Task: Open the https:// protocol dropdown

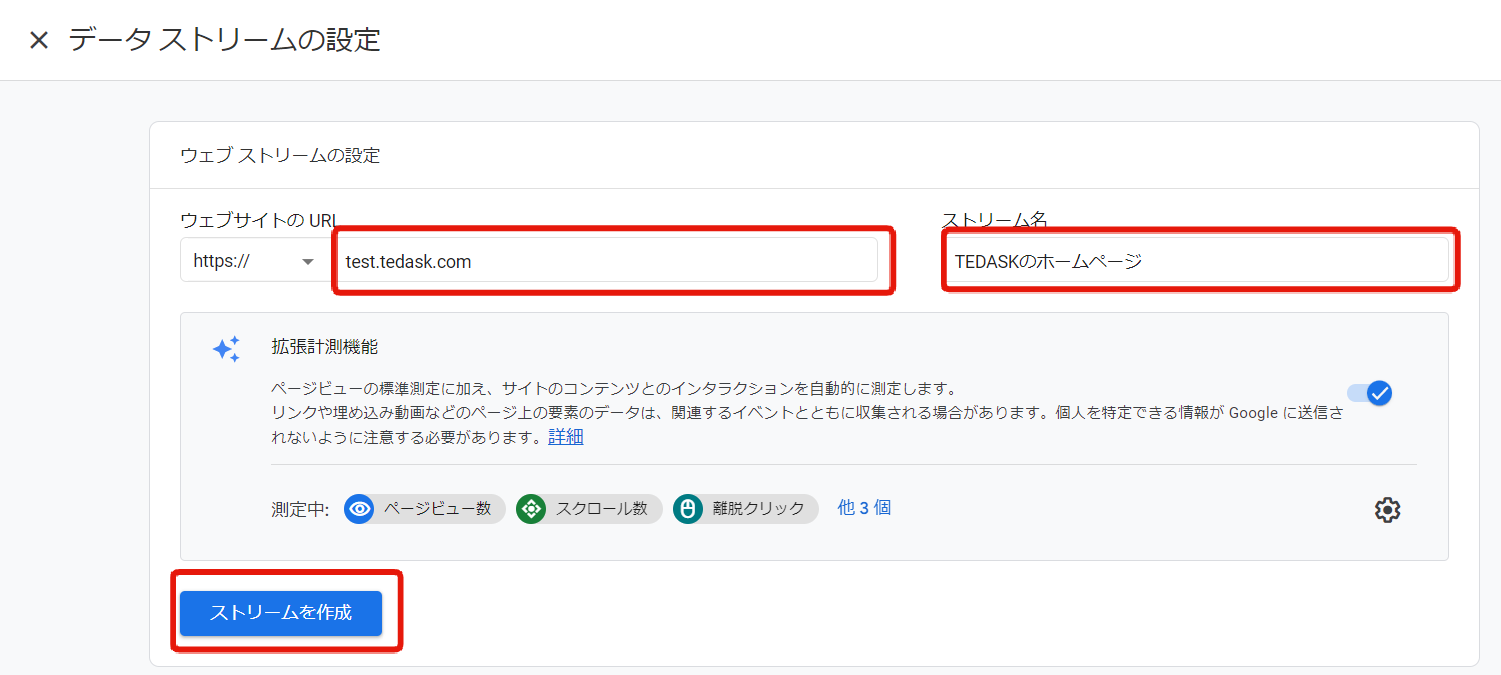Action: 253,261
